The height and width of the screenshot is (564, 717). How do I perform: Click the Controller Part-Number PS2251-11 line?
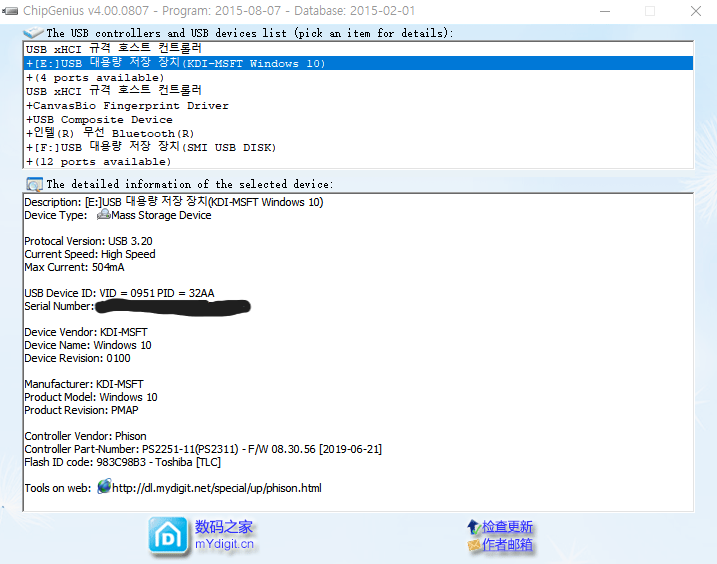pyautogui.click(x=203, y=449)
